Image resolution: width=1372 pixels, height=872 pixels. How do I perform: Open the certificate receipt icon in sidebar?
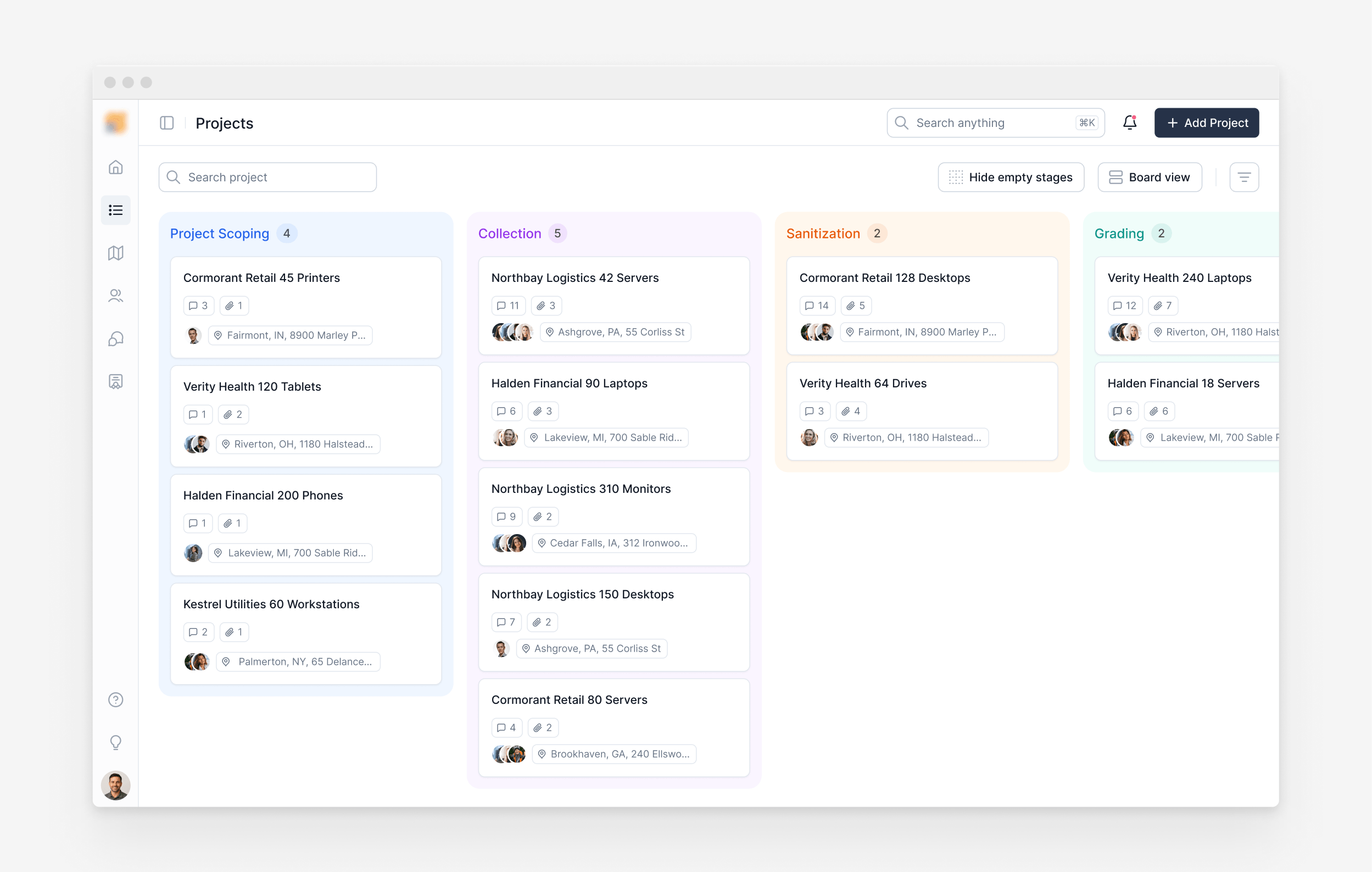tap(116, 381)
